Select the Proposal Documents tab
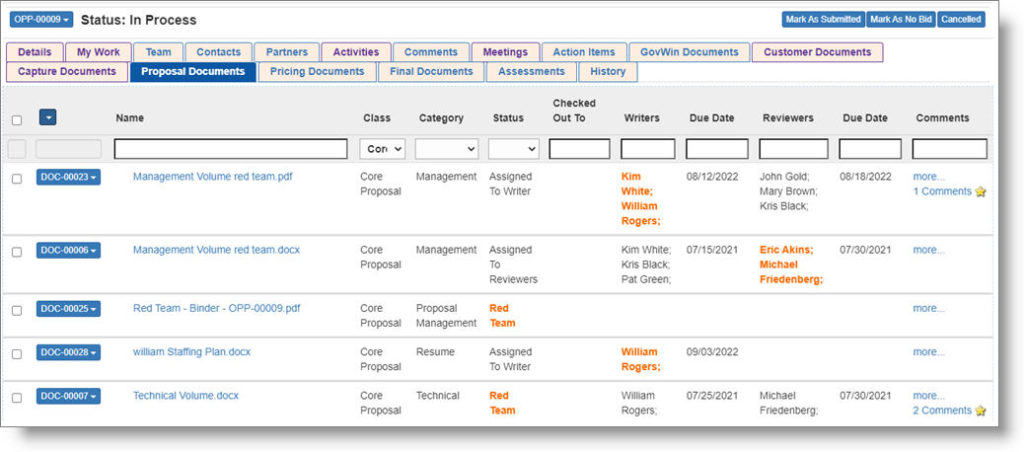The image size is (1024, 452). (193, 72)
